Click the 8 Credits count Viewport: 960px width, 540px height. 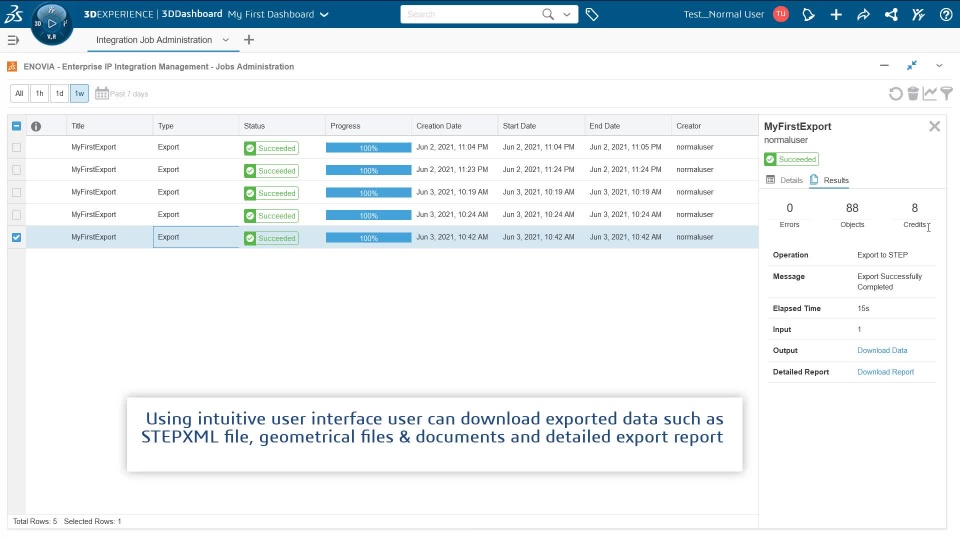tap(915, 208)
